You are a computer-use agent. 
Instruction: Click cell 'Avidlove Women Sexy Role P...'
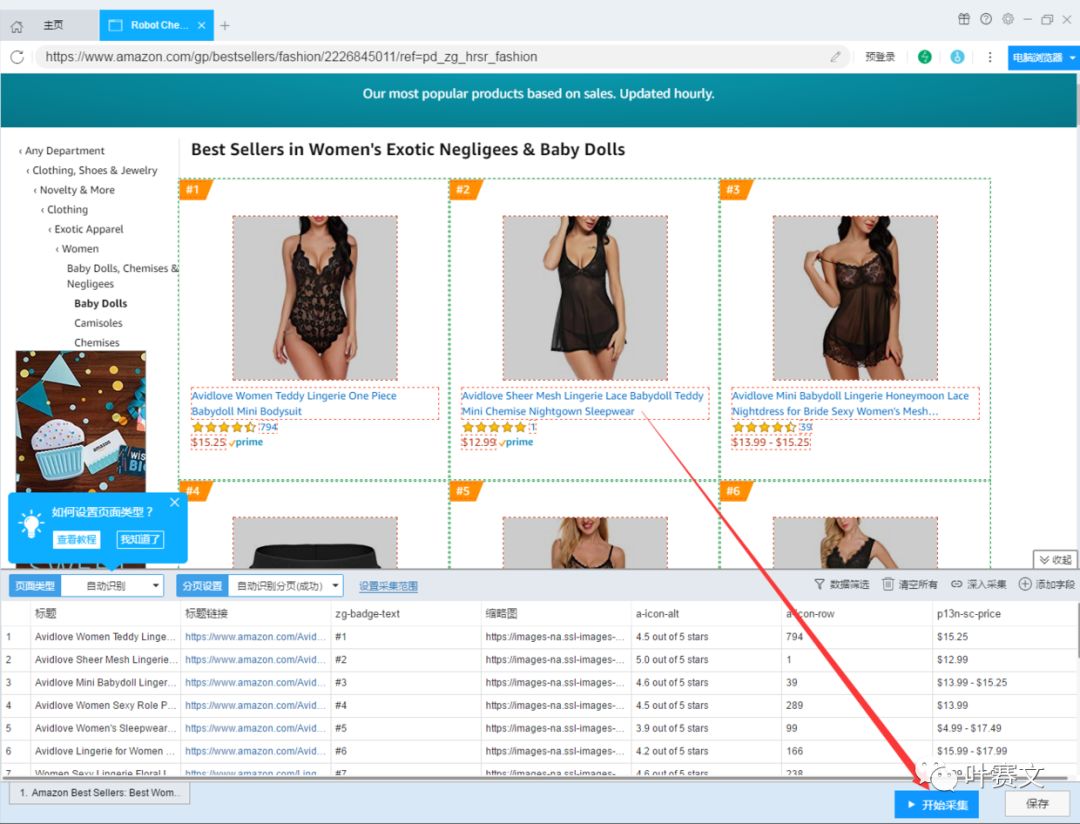(x=105, y=705)
